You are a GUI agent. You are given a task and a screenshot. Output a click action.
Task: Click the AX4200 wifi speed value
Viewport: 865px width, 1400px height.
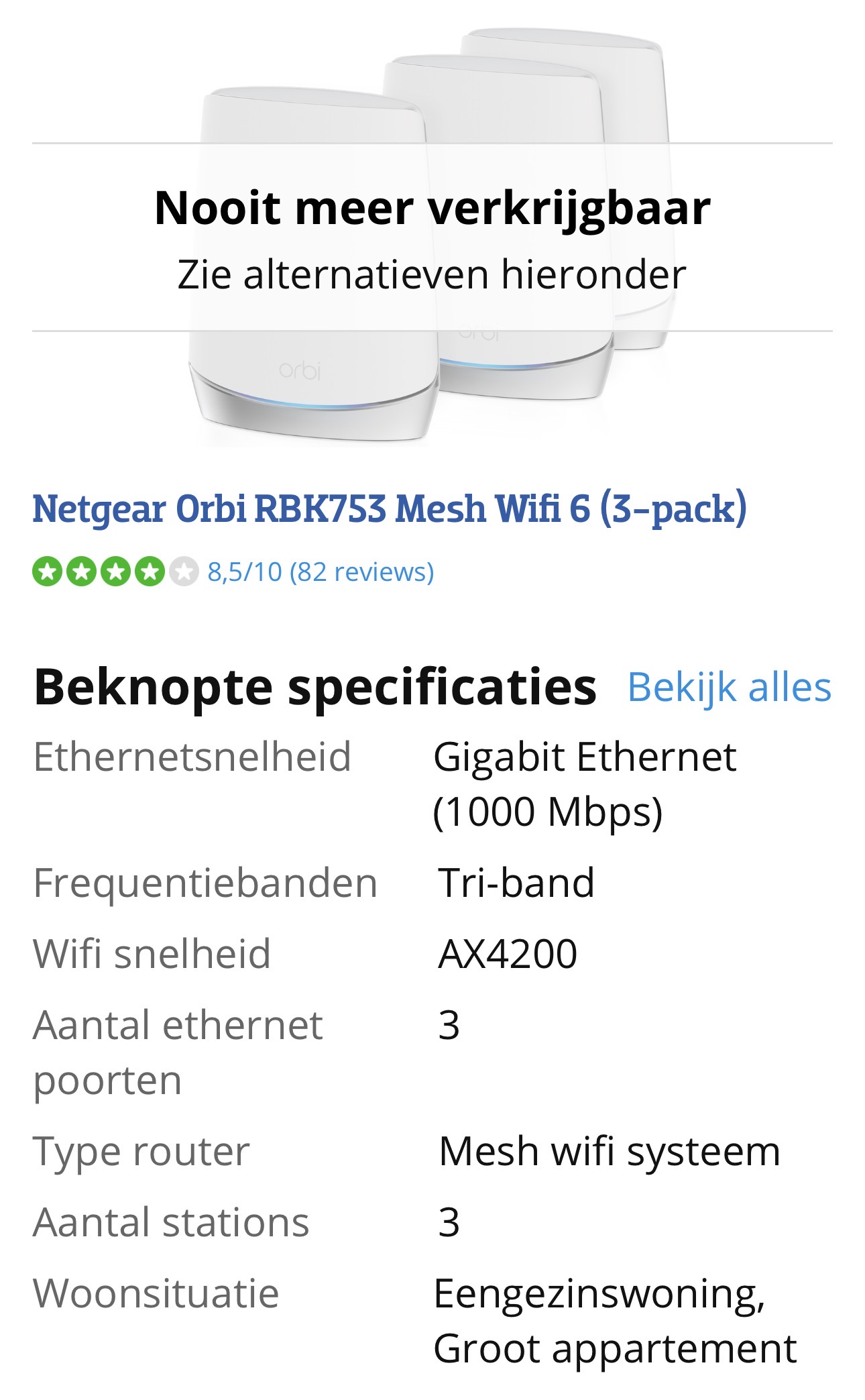508,954
